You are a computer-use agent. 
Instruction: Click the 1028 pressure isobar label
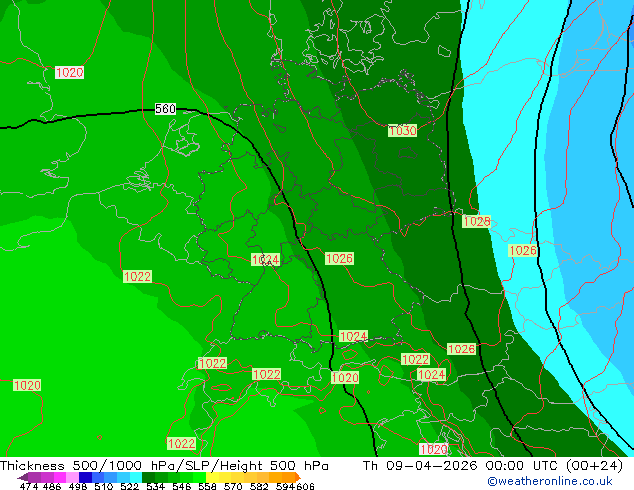coord(477,222)
